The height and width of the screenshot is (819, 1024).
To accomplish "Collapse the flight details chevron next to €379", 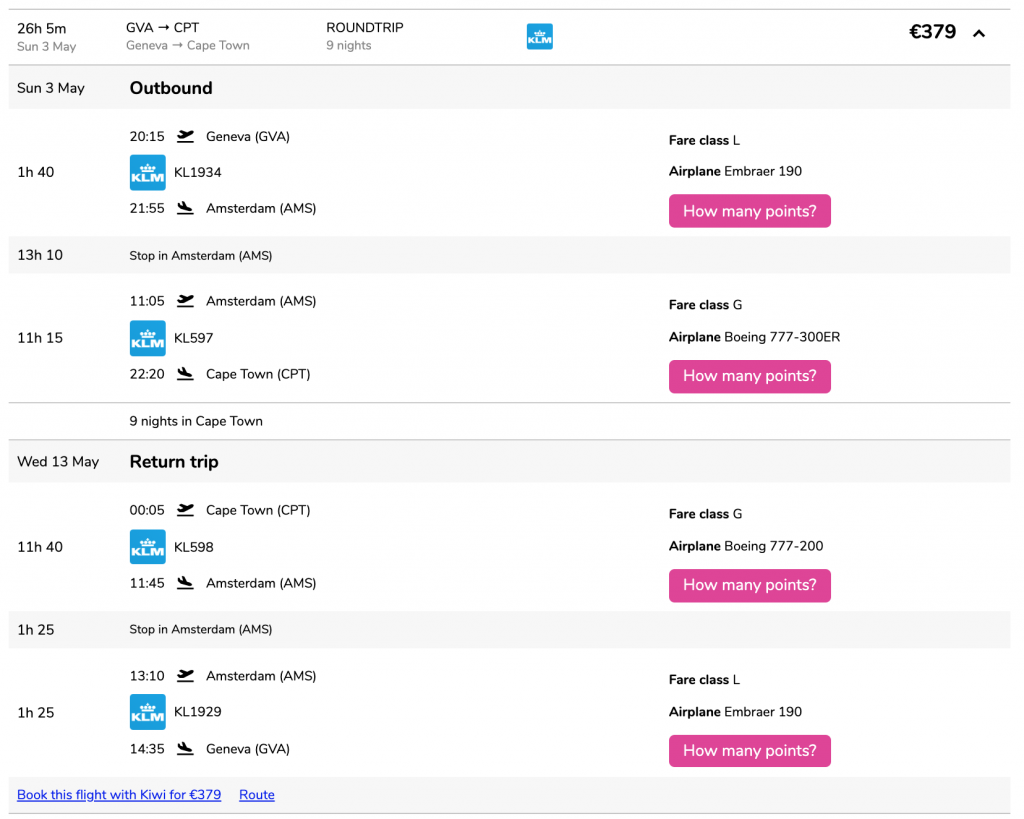I will tap(978, 33).
